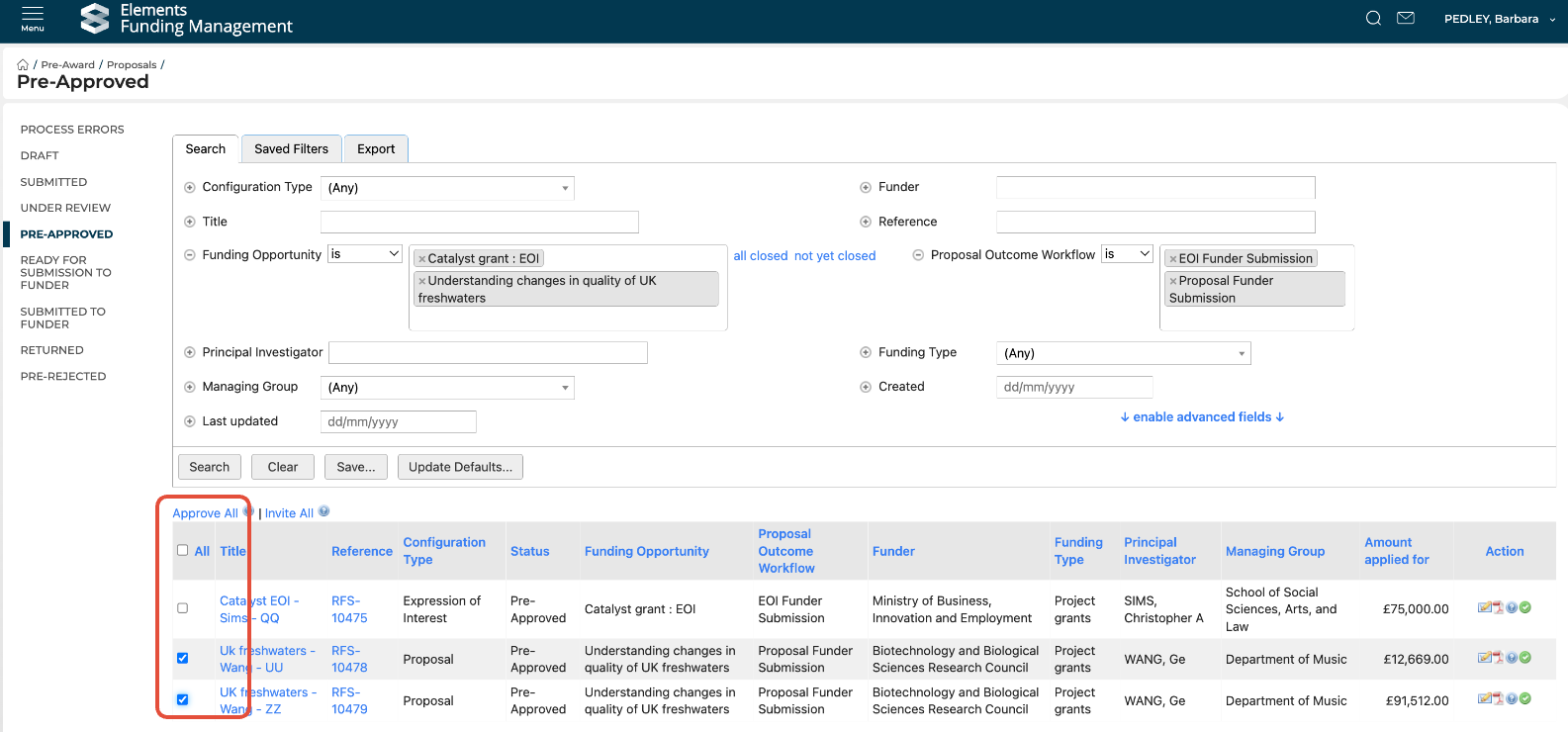The height and width of the screenshot is (732, 1568).
Task: Remove 'Catalyst grant : EOI' filter tag
Action: (422, 259)
